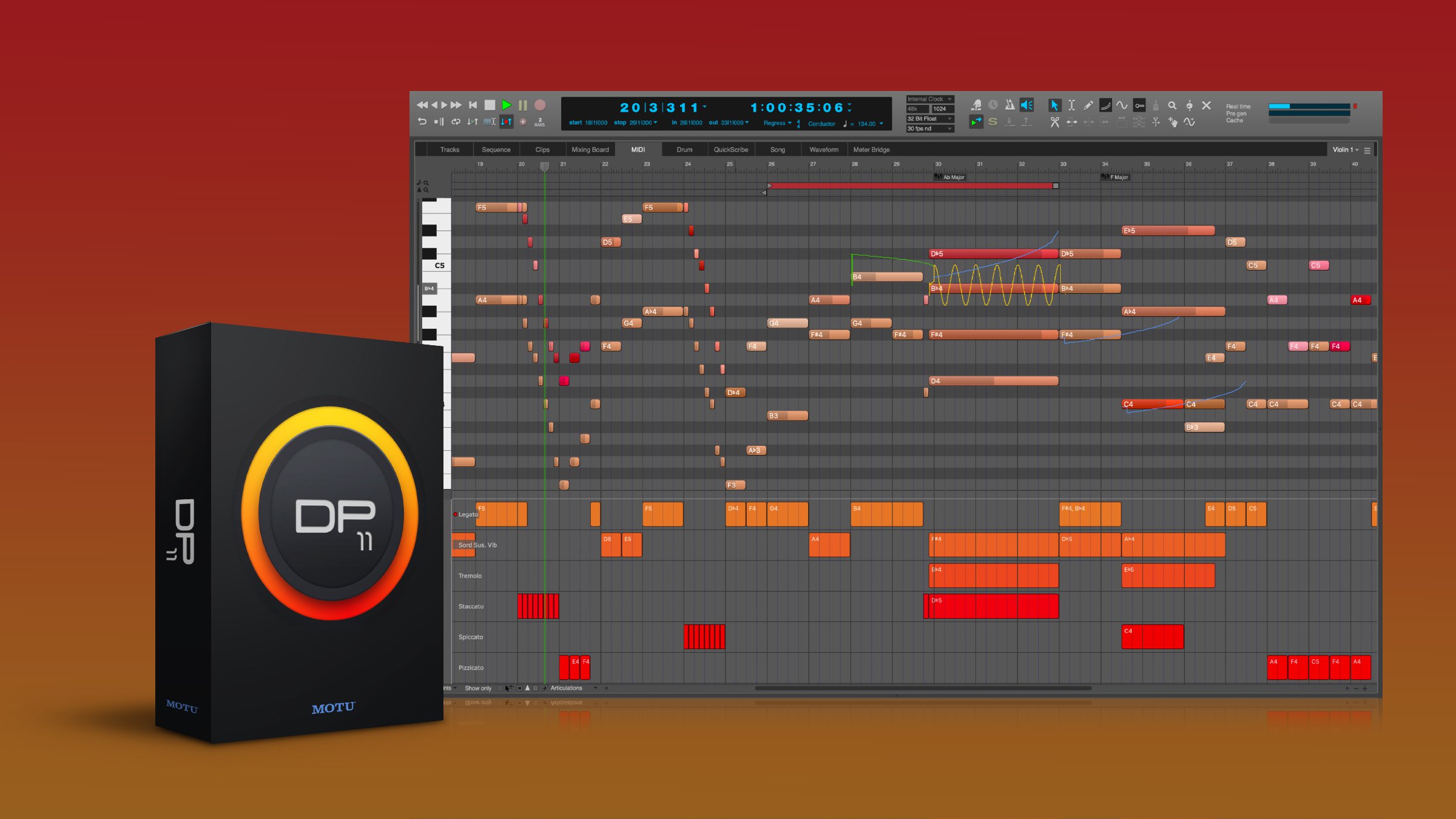1456x819 pixels.
Task: Click the X erase tool icon
Action: point(1207,104)
